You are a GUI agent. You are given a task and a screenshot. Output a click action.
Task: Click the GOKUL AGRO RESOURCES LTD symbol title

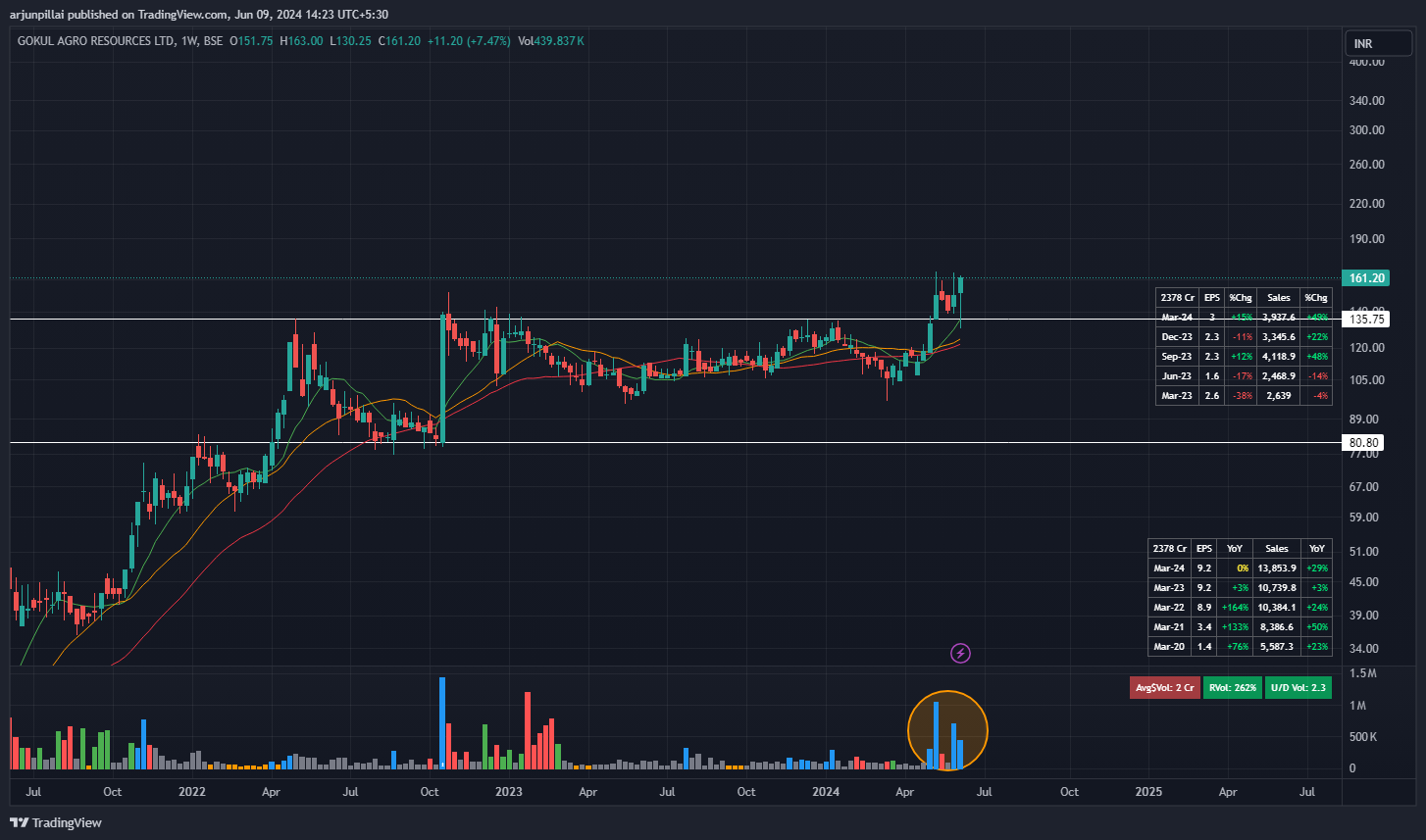tap(95, 41)
